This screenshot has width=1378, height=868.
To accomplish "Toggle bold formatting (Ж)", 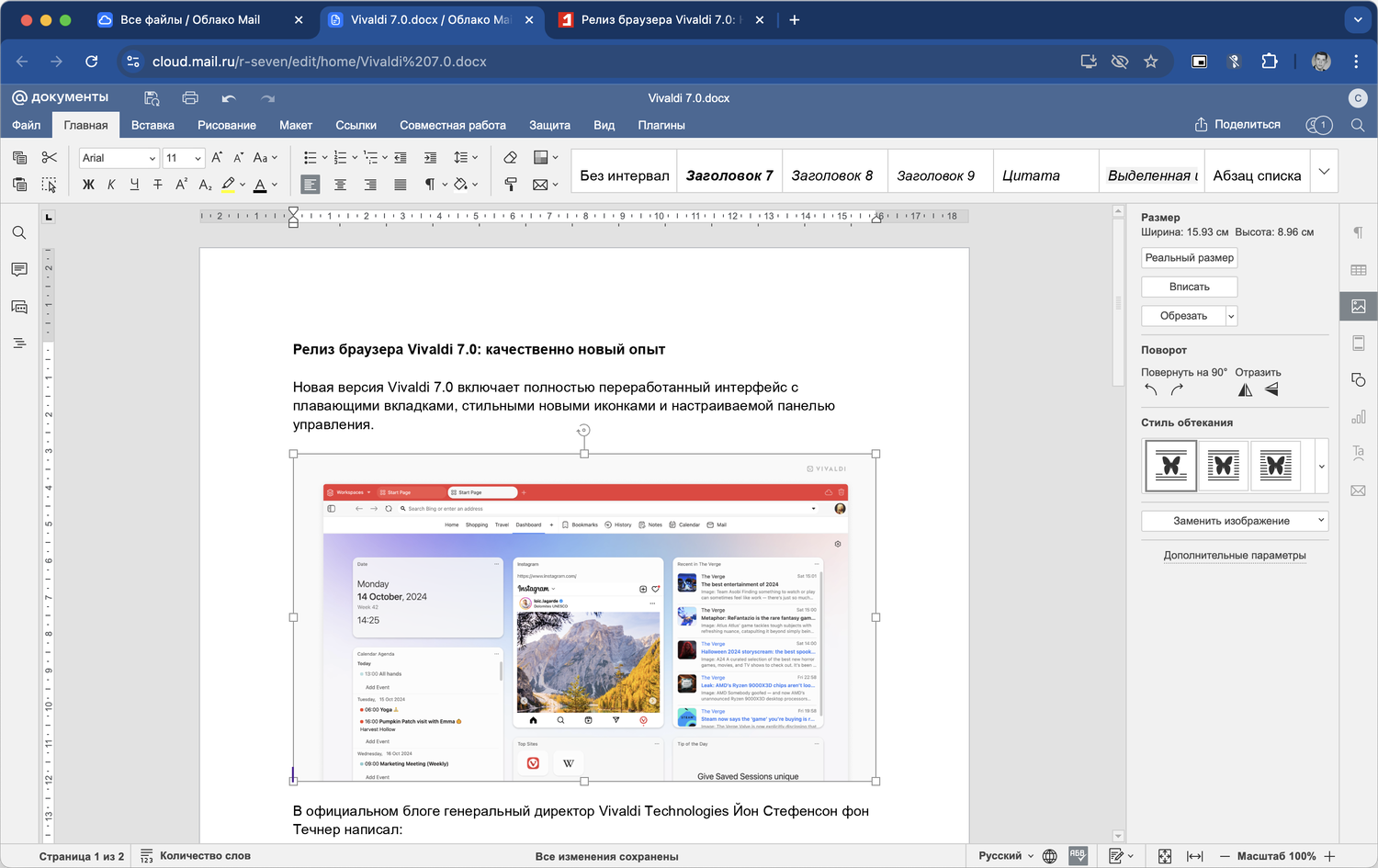I will coord(88,185).
